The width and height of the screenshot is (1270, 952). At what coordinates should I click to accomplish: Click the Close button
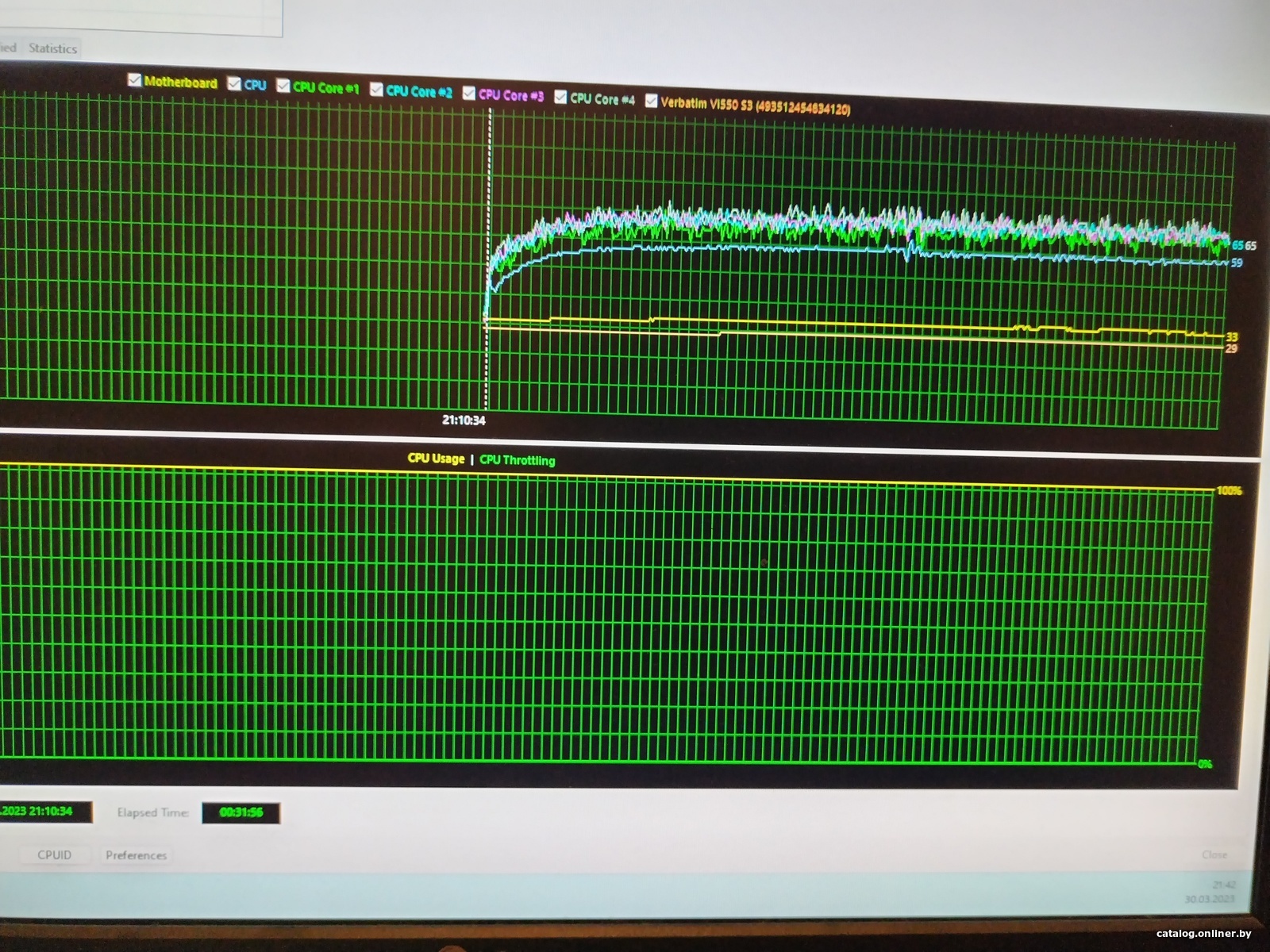click(x=1214, y=854)
